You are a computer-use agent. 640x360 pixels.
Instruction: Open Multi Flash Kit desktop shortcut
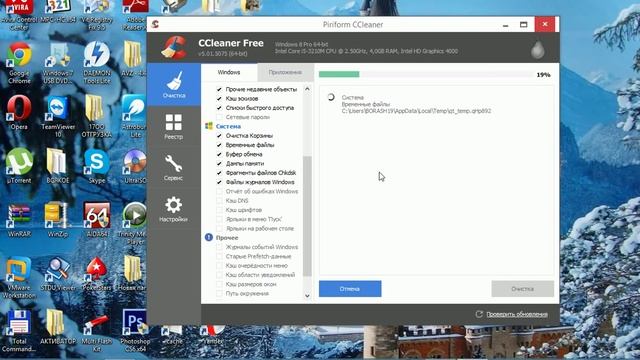coord(97,331)
